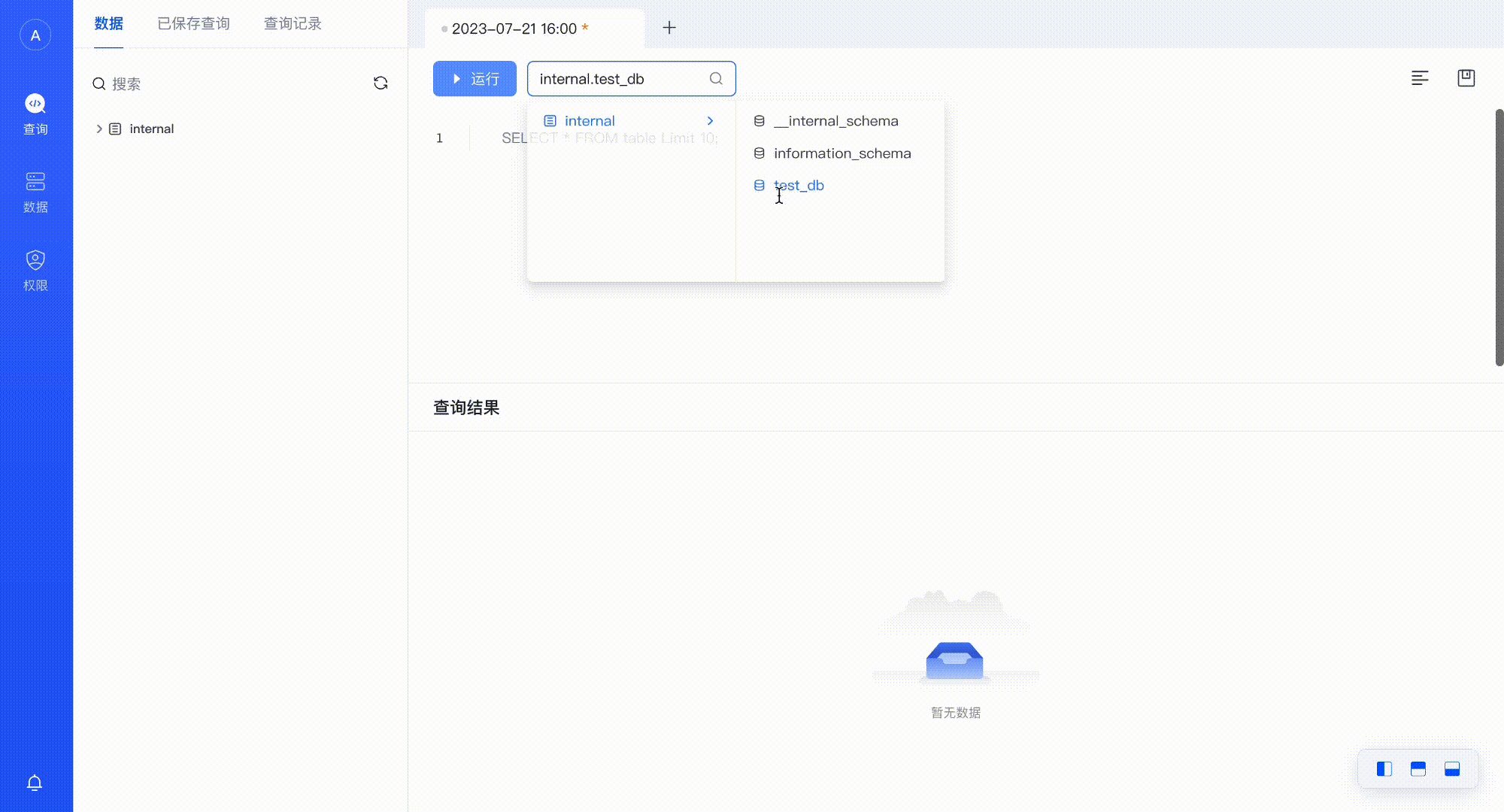Click the user avatar A

(35, 35)
